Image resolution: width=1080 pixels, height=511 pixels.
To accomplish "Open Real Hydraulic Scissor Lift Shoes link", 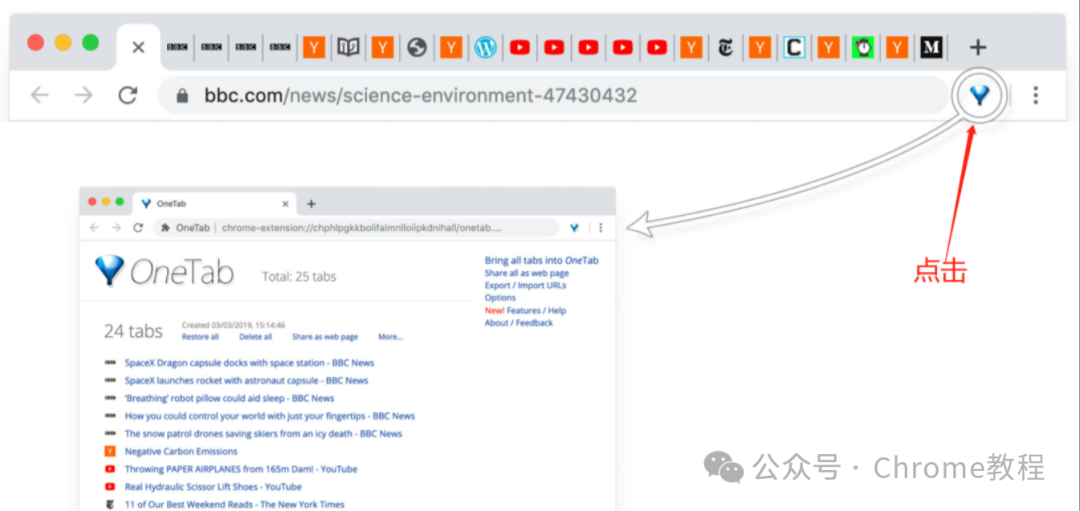I will pyautogui.click(x=213, y=487).
